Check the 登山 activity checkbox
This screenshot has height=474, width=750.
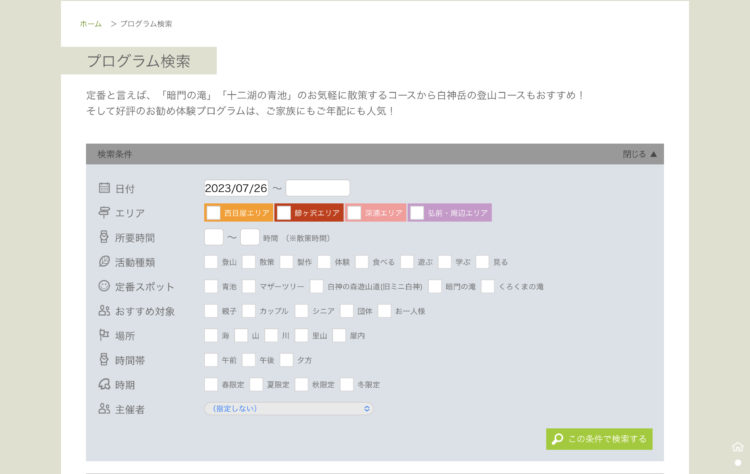tap(211, 262)
